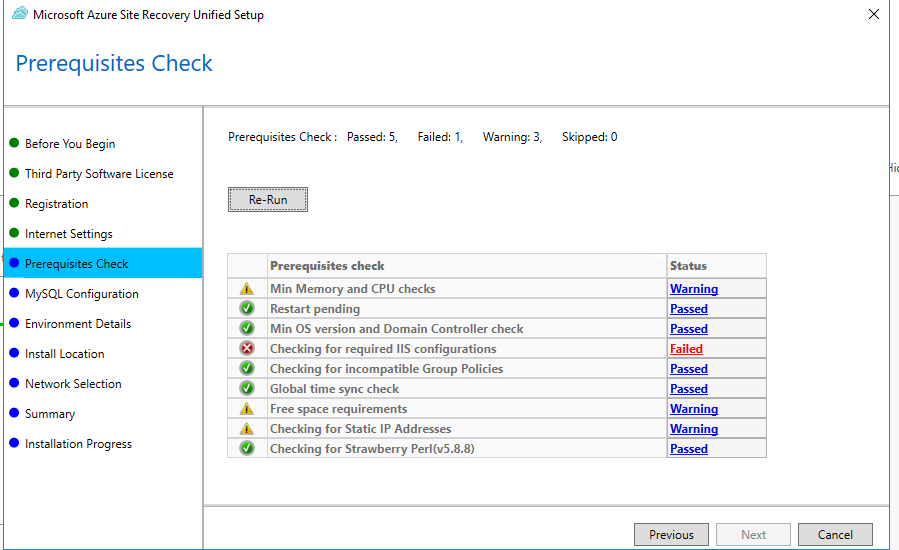Click the 'Failed: 1,' summary count
The height and width of the screenshot is (550, 899).
pos(440,136)
